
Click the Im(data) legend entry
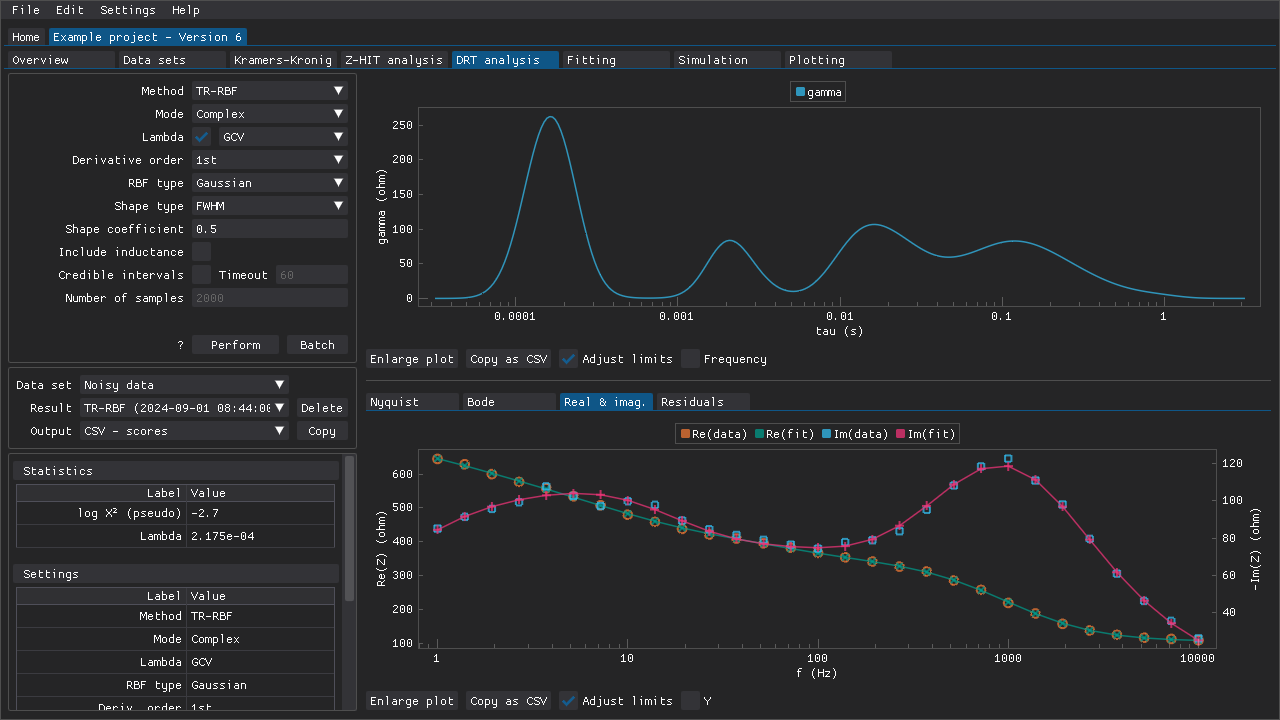(x=856, y=434)
